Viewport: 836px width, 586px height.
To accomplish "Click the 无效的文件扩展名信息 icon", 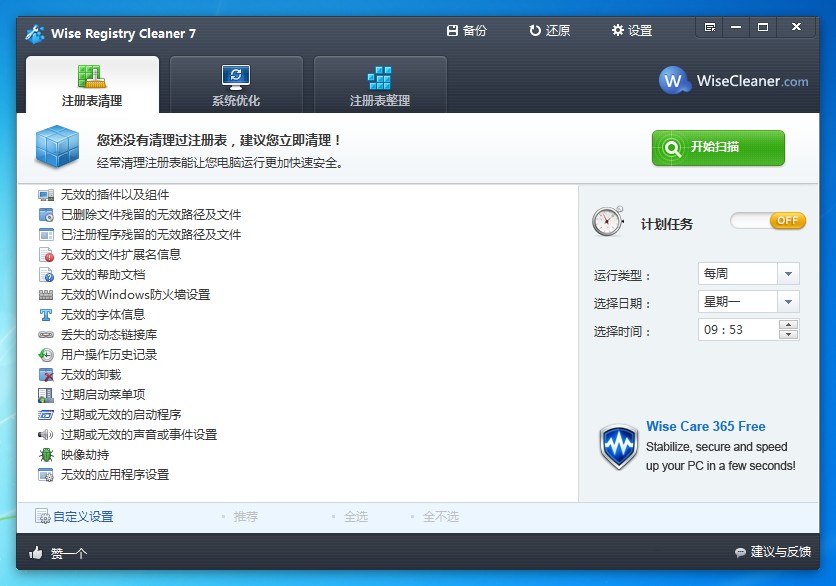I will tap(46, 255).
